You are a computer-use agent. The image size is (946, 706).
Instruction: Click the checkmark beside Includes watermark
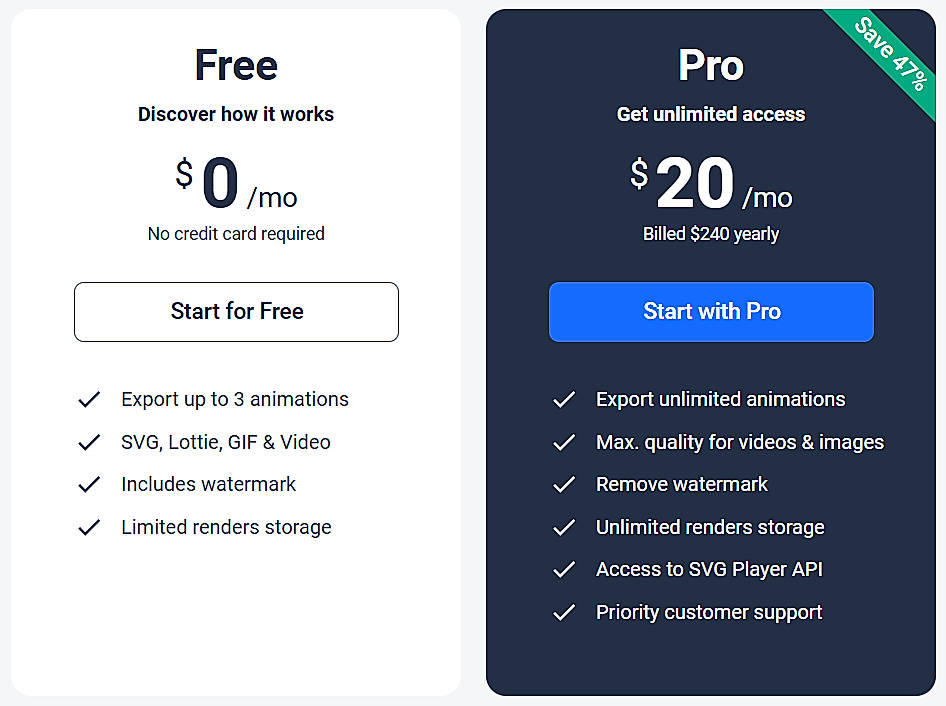[x=89, y=484]
